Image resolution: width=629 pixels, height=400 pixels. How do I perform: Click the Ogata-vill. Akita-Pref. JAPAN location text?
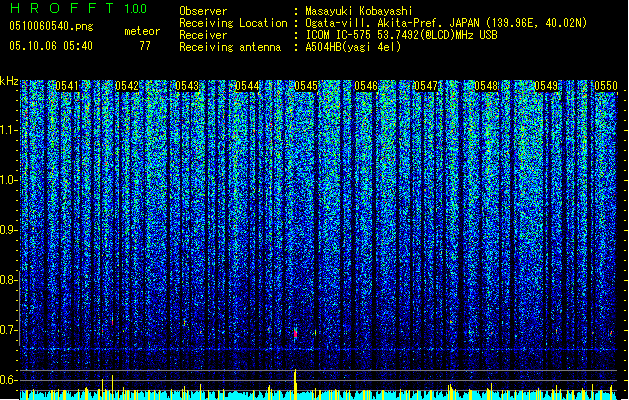point(446,23)
